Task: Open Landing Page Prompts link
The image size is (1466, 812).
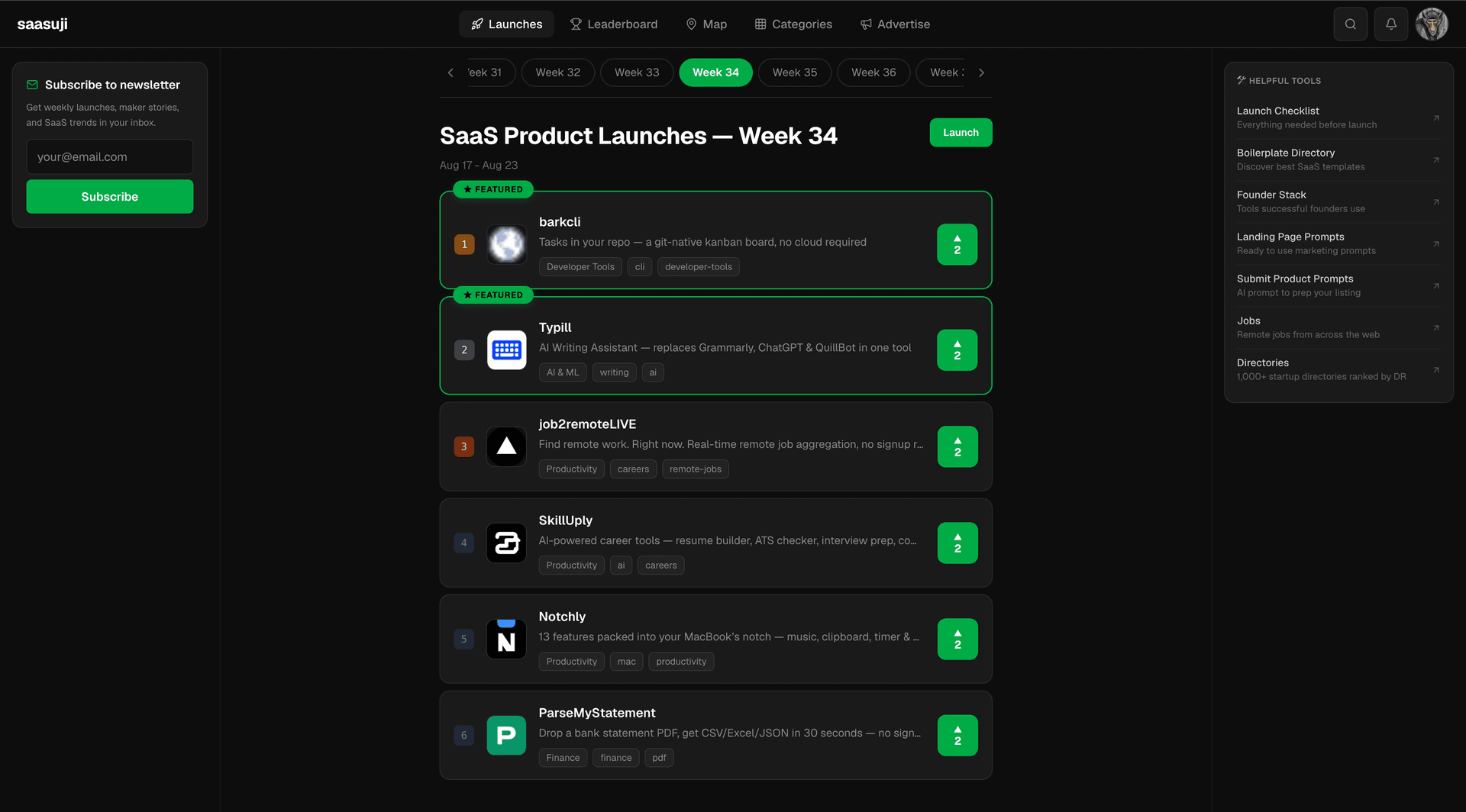Action: click(1338, 243)
